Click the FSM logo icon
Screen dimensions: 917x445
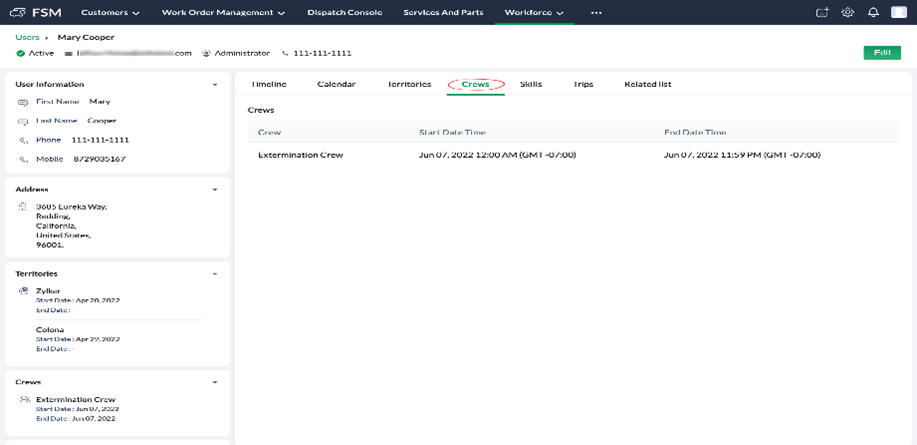point(17,13)
